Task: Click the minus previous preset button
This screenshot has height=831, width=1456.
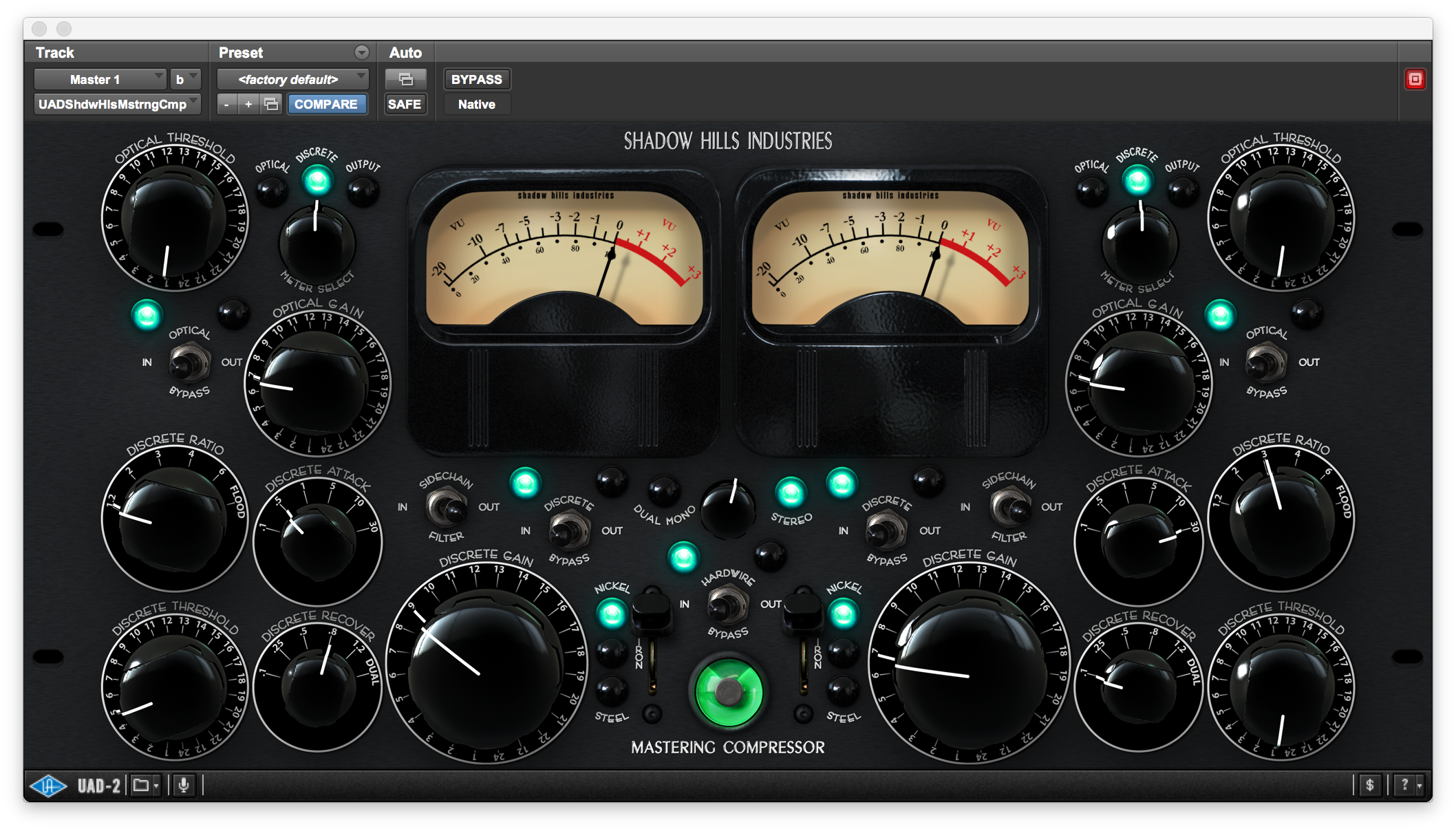Action: point(226,105)
